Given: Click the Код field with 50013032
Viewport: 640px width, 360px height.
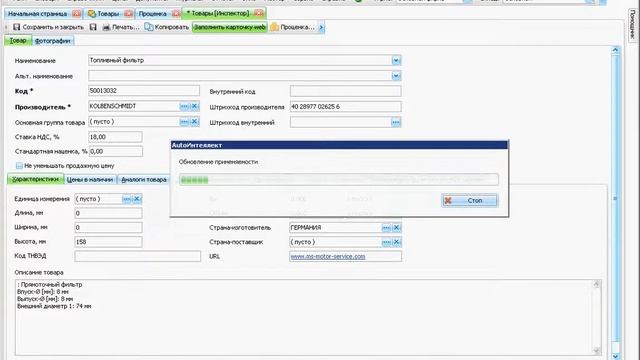Looking at the screenshot, I should coord(144,91).
